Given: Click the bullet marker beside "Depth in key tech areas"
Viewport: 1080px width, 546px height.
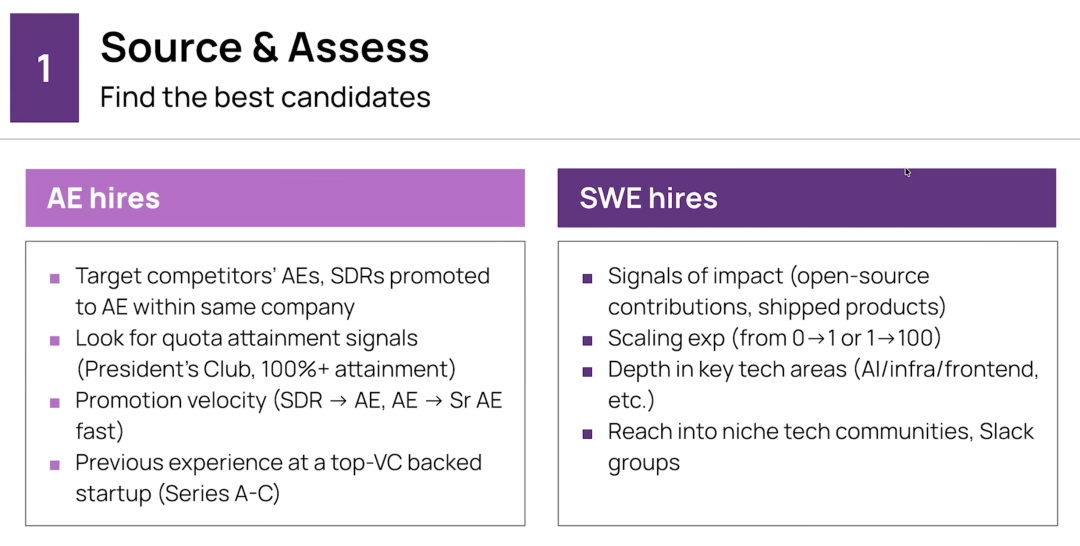Looking at the screenshot, I should (588, 371).
